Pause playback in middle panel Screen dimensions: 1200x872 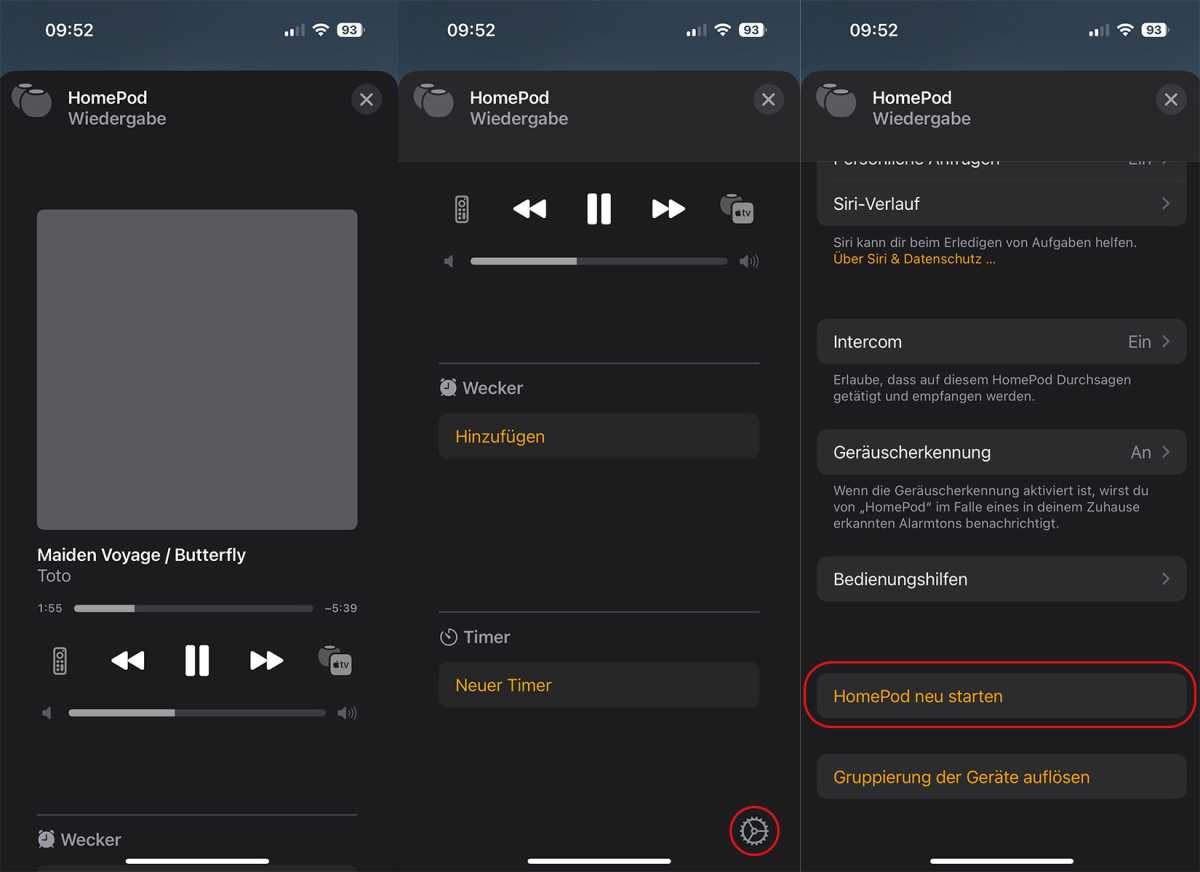[x=599, y=208]
